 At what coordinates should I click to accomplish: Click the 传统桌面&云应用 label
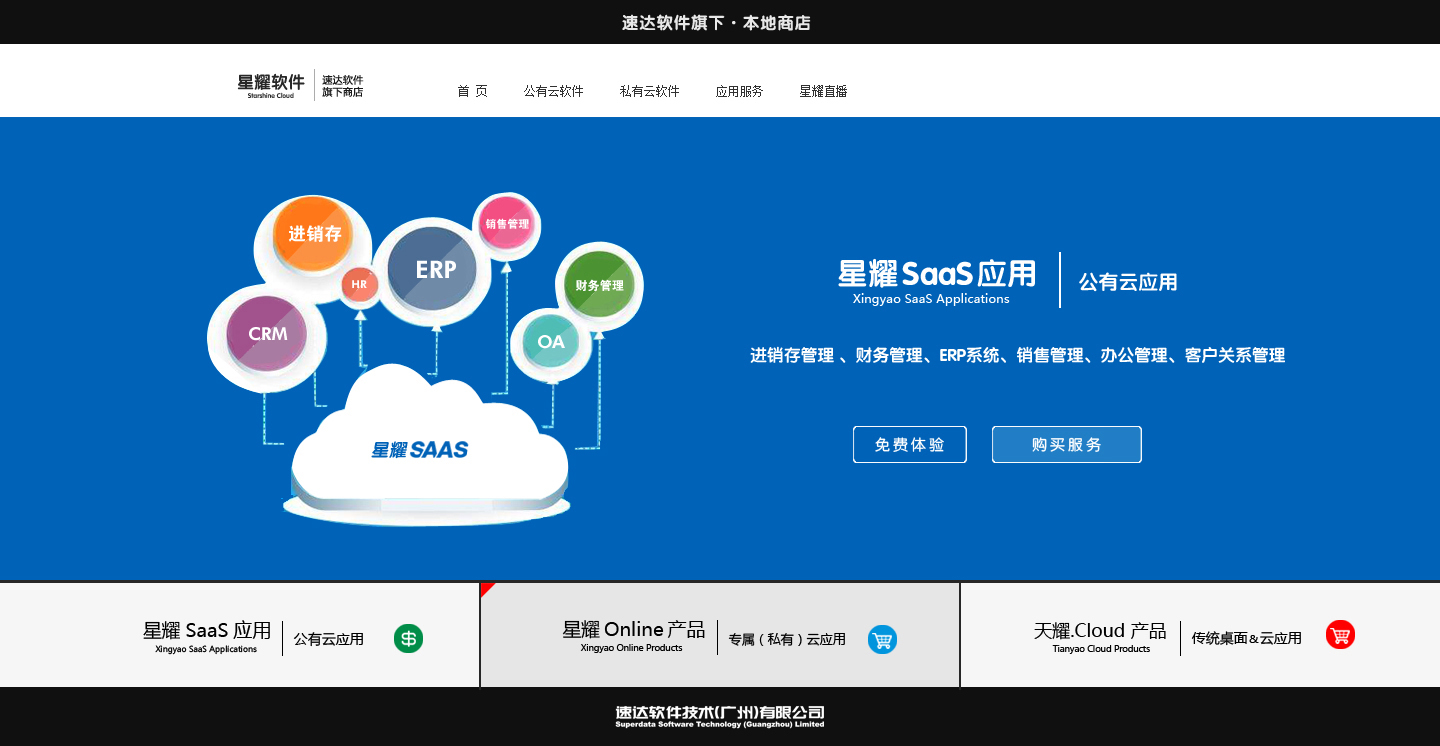tap(1246, 638)
